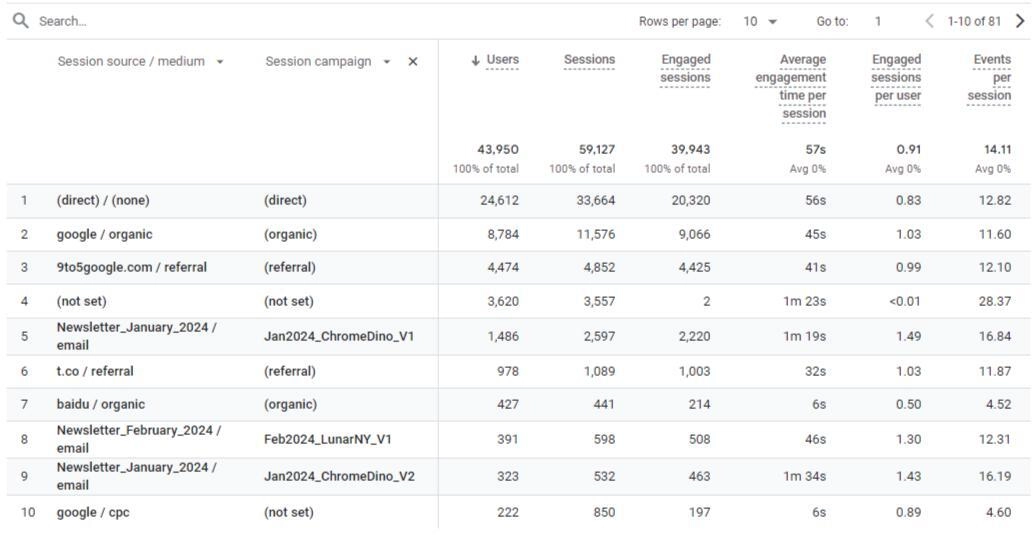Click the descending sort arrow beside Users

[x=475, y=61]
